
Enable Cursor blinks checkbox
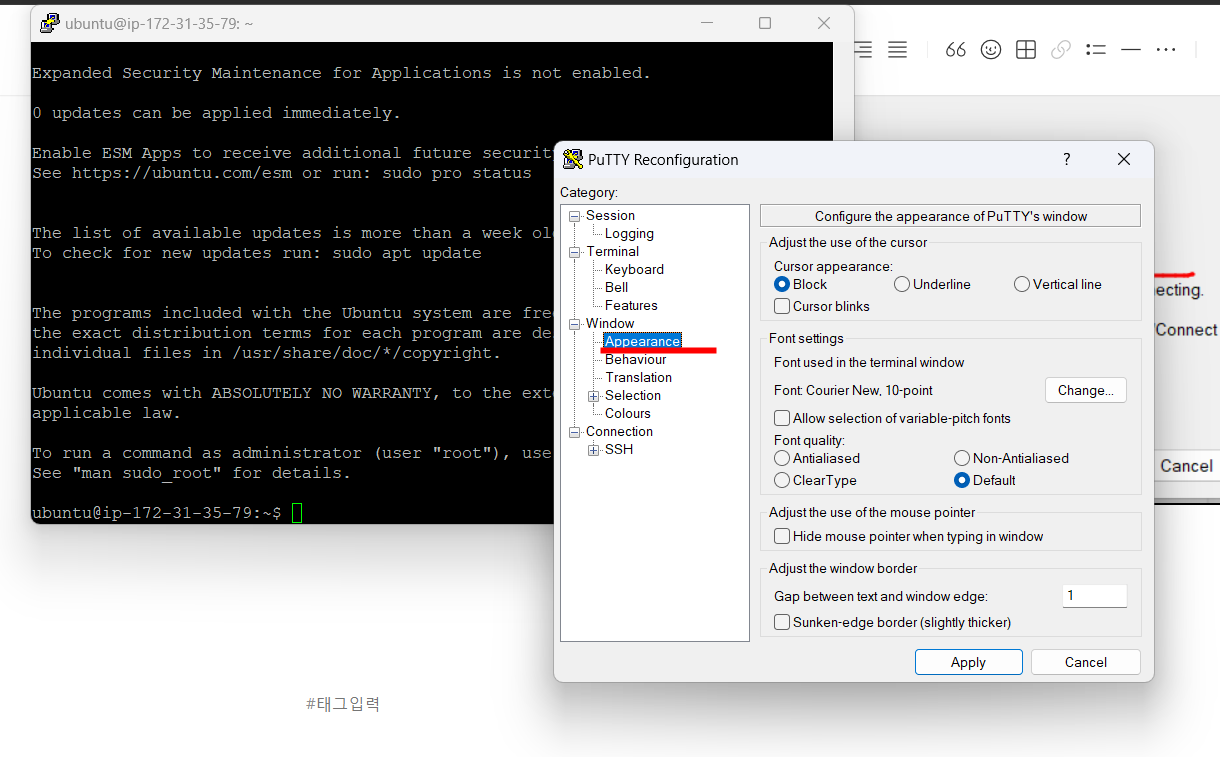click(x=782, y=306)
